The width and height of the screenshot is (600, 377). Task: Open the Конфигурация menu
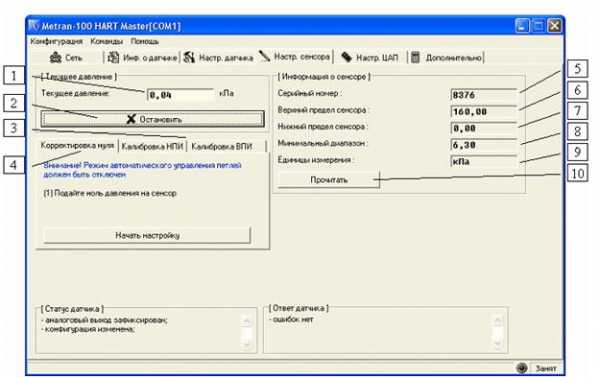(56, 41)
